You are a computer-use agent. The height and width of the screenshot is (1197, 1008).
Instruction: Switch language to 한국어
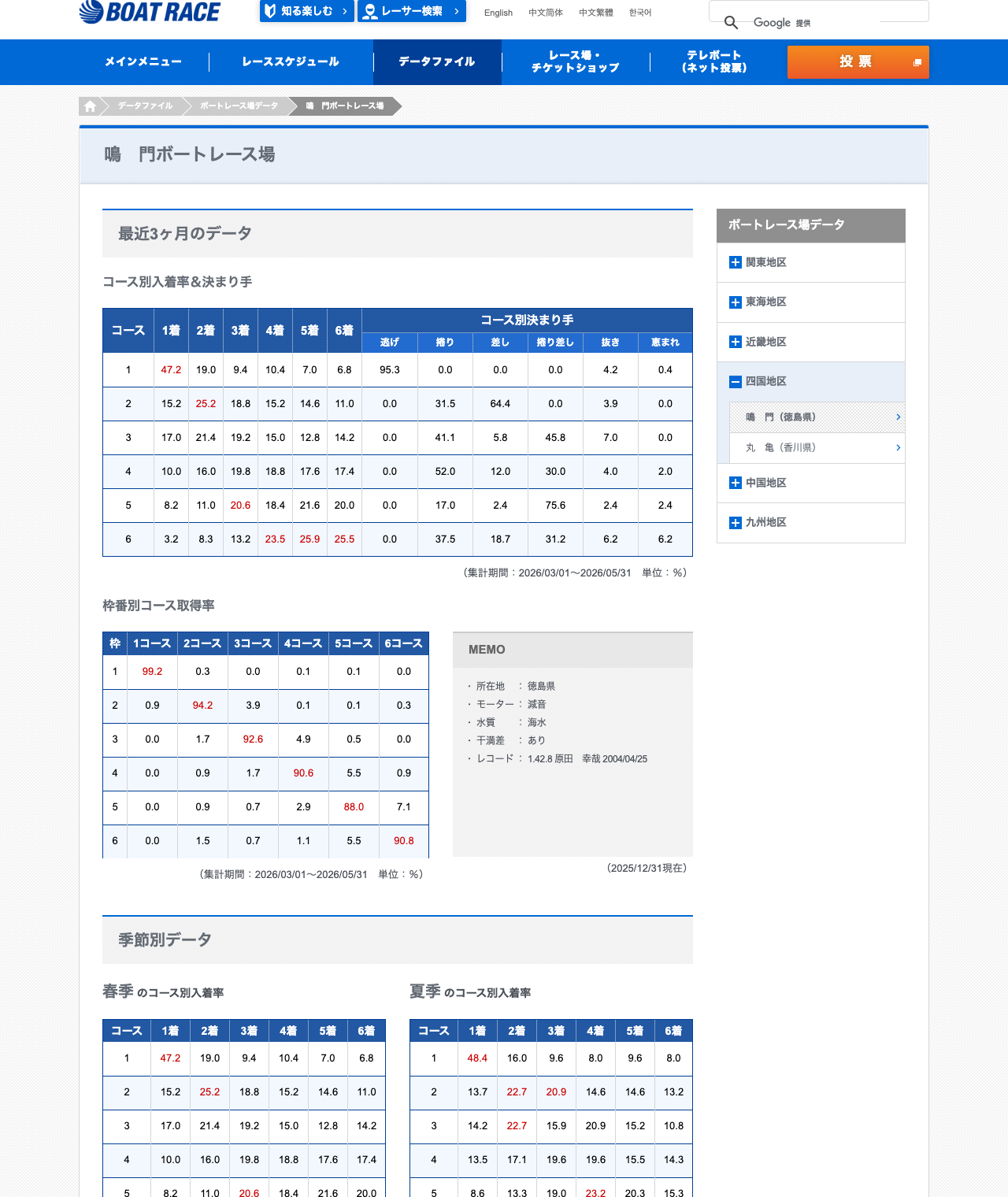640,13
